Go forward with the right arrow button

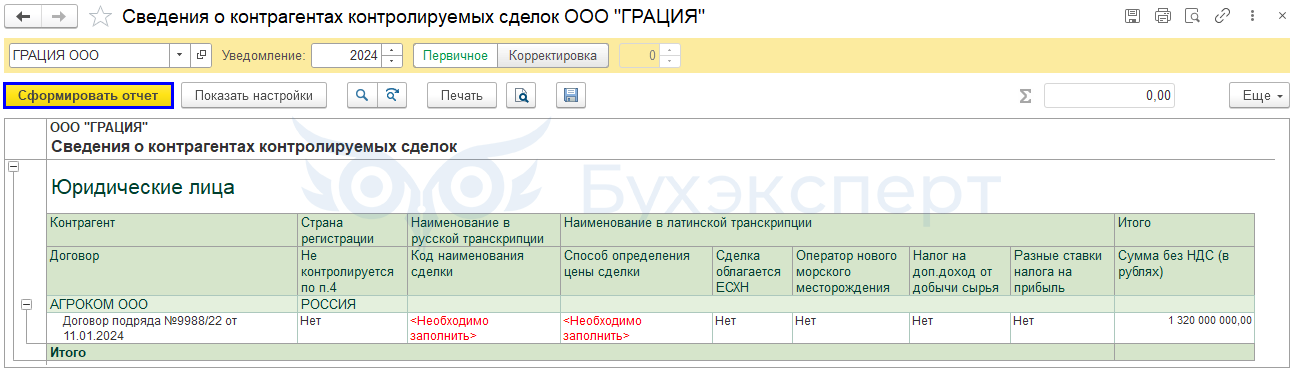(59, 16)
